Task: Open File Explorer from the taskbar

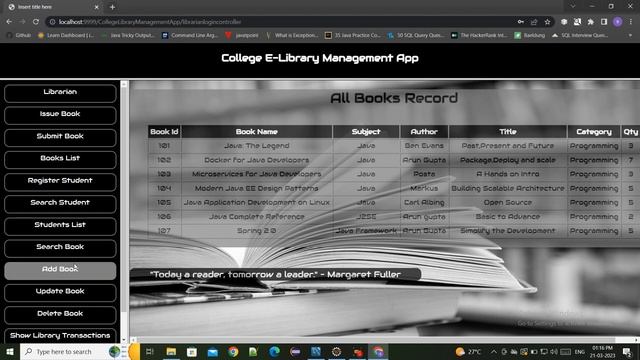Action: click(171, 351)
